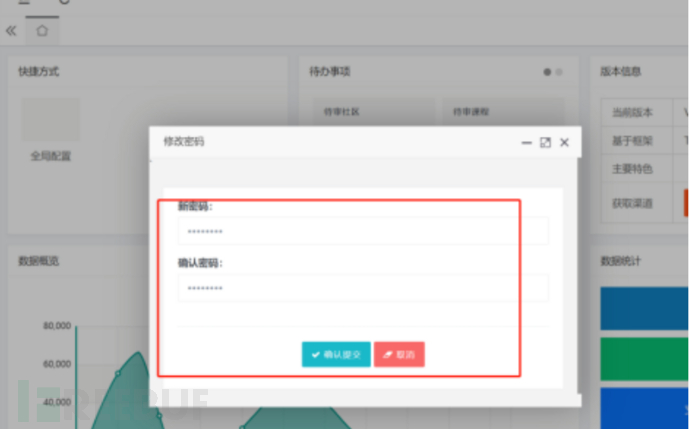Image resolution: width=690 pixels, height=429 pixels.
Task: Select the 待审社区 pending item
Action: tap(342, 112)
